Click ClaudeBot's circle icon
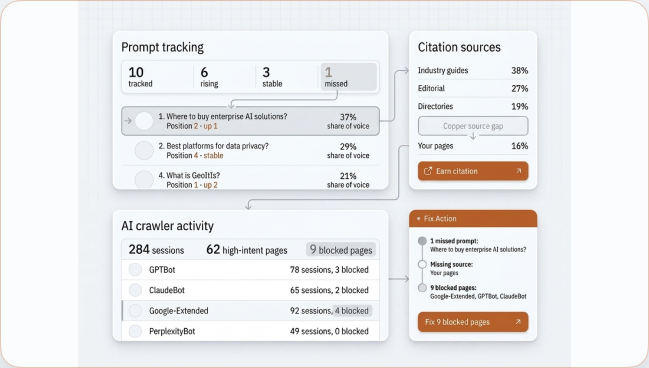Screen dimensions: 649x368 pos(135,290)
